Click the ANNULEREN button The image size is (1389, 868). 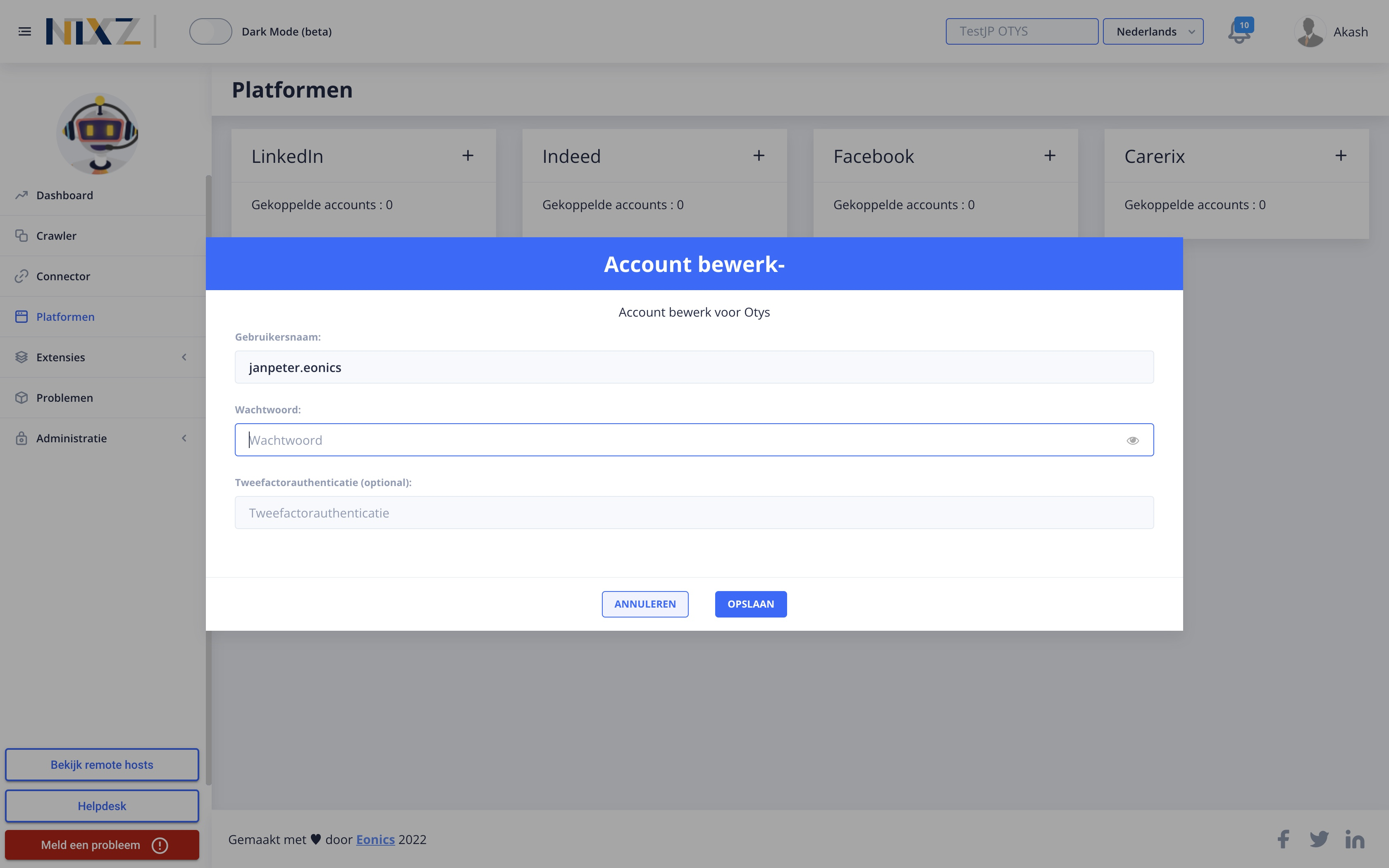[x=645, y=604]
